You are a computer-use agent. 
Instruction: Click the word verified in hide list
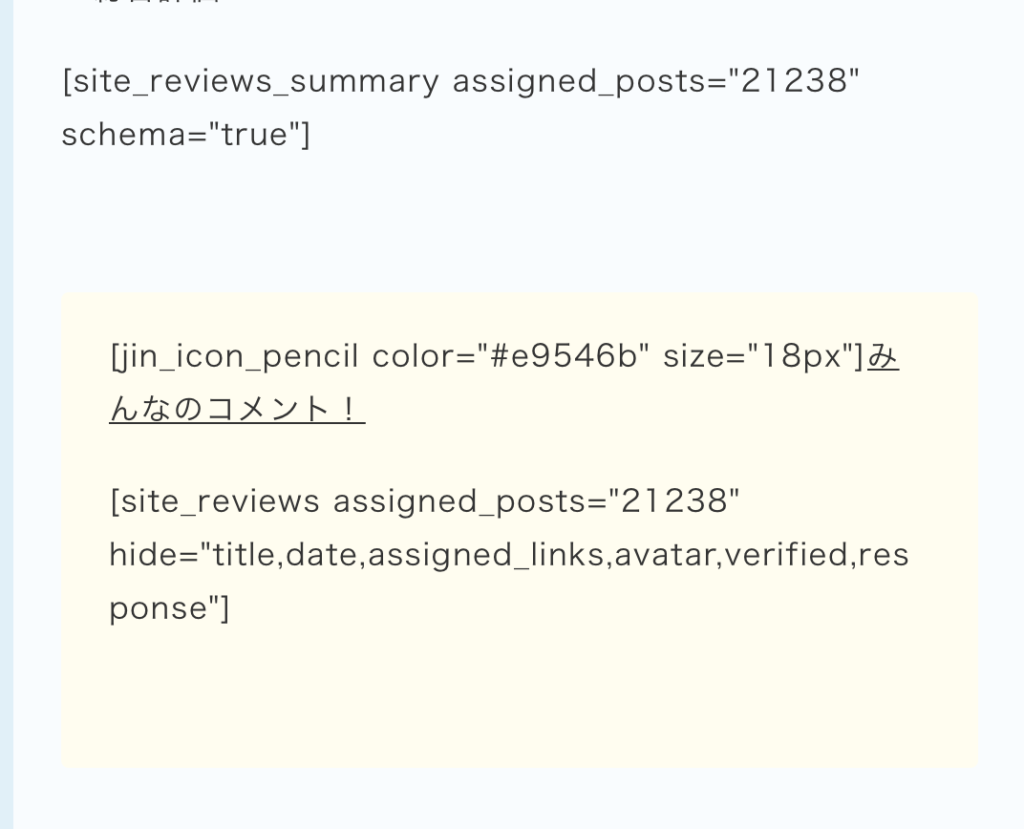[x=787, y=554]
